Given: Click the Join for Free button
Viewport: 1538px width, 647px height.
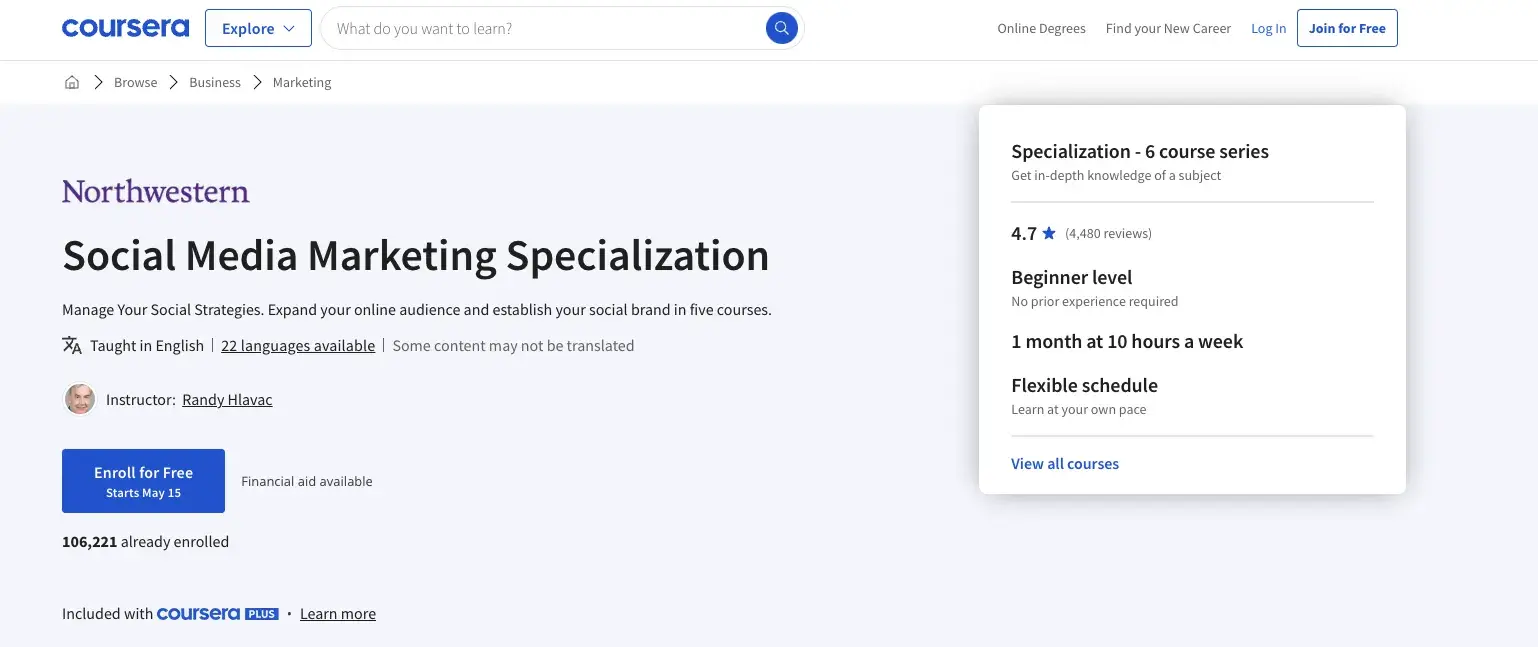Looking at the screenshot, I should (1347, 28).
